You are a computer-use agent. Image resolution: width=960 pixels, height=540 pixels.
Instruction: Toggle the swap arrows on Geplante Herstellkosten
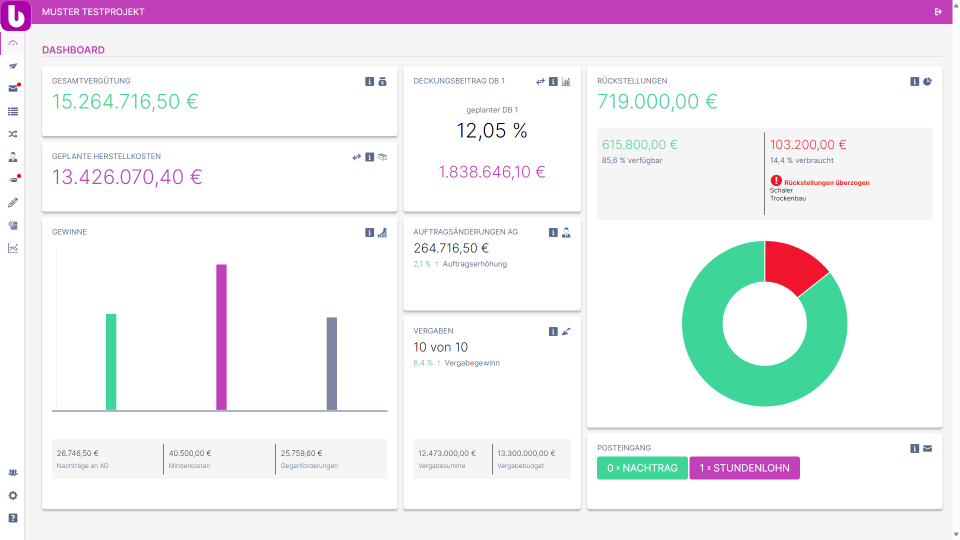[x=356, y=157]
